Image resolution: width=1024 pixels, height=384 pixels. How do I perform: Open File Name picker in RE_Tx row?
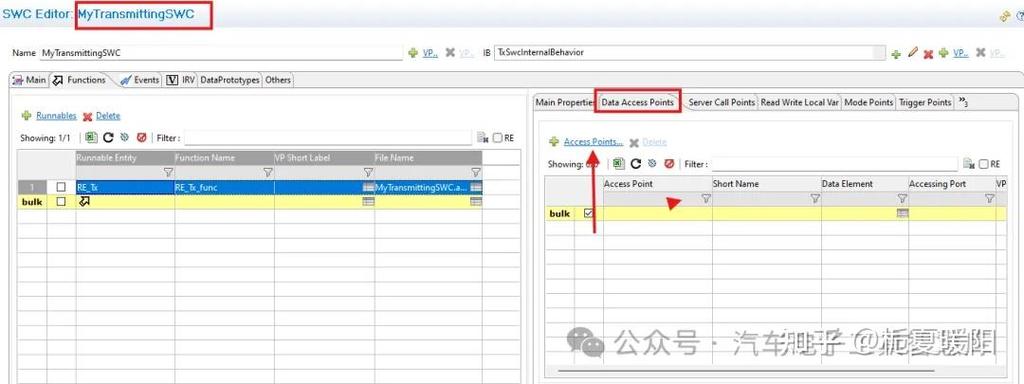point(476,187)
